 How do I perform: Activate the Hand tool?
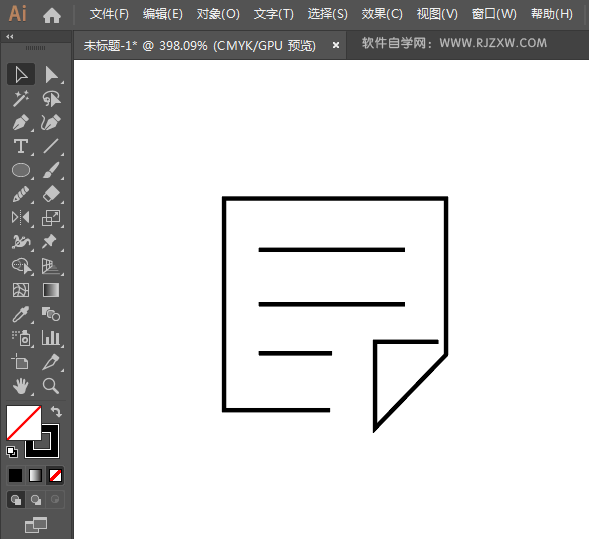pyautogui.click(x=21, y=386)
